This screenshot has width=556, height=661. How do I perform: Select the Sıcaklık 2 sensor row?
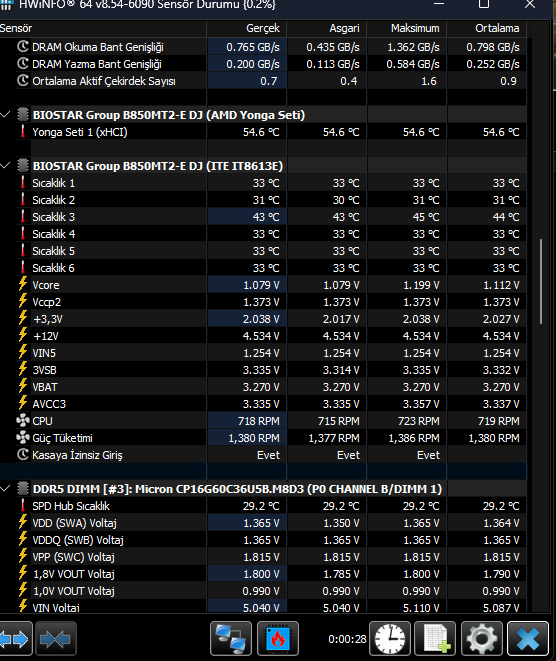pyautogui.click(x=263, y=200)
